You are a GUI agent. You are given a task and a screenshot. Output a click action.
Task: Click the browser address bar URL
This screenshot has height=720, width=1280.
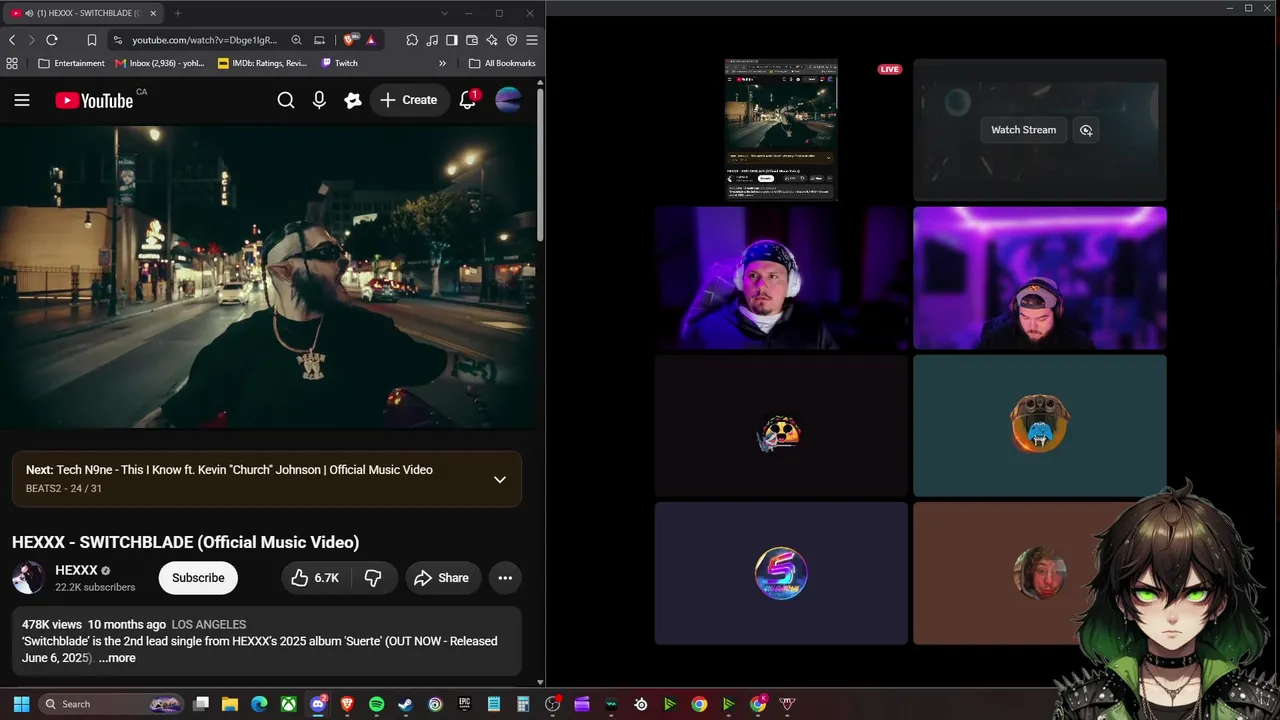pos(205,40)
